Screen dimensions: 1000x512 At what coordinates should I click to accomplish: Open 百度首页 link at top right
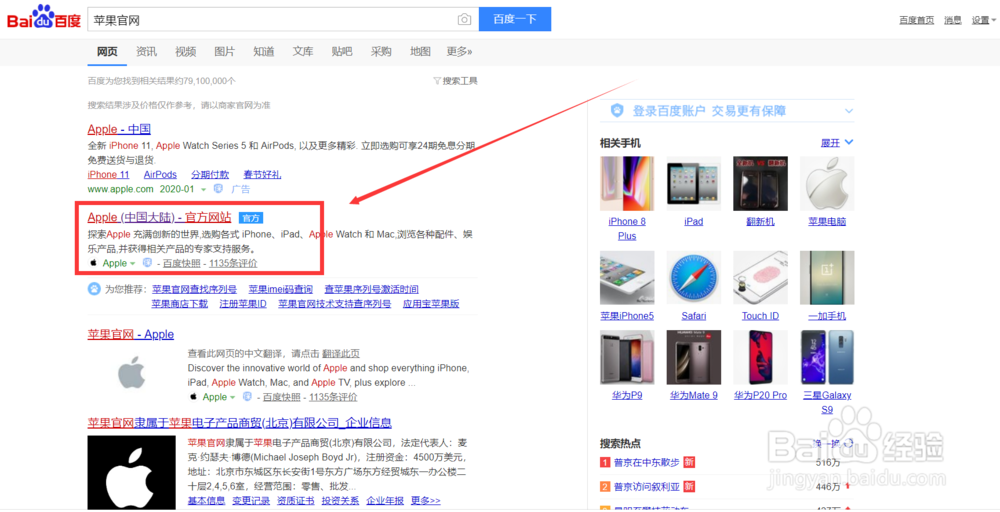pos(916,20)
